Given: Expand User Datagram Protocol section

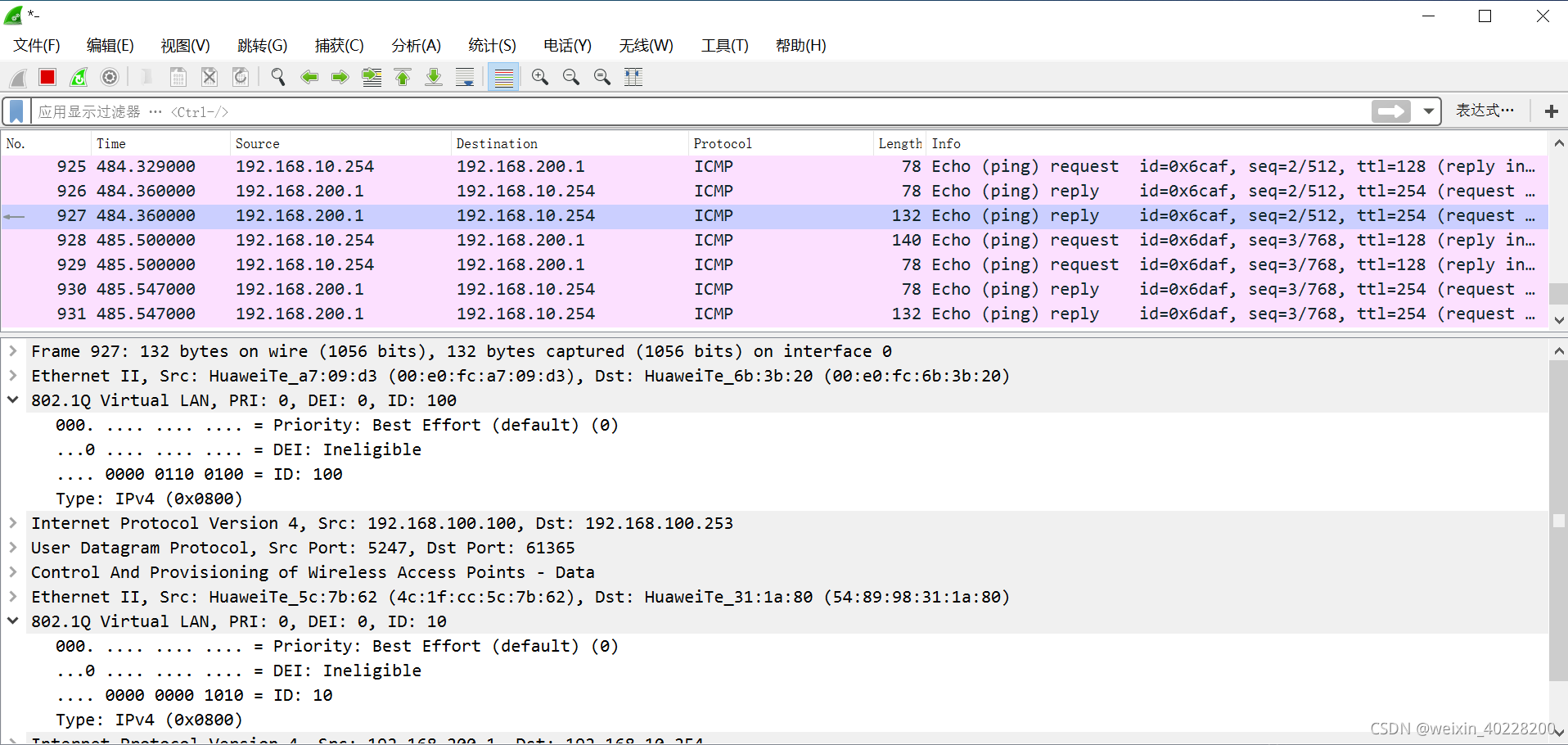Looking at the screenshot, I should coord(13,548).
